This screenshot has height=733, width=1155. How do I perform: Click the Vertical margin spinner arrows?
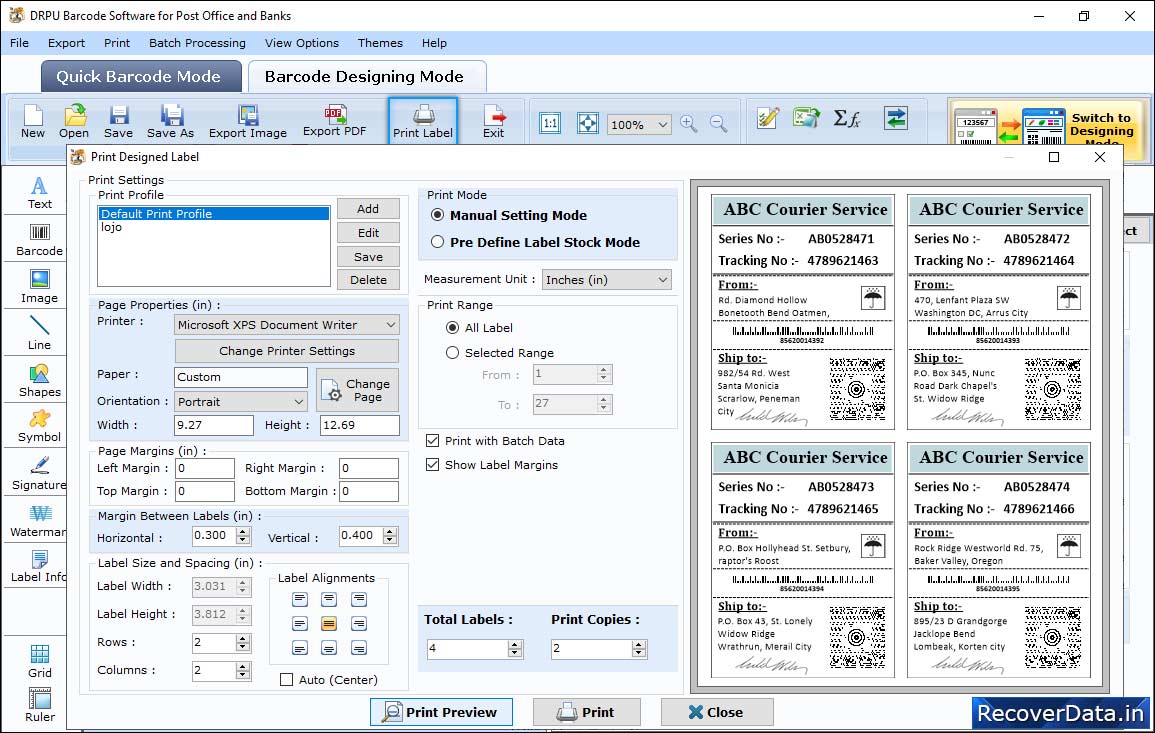point(390,536)
